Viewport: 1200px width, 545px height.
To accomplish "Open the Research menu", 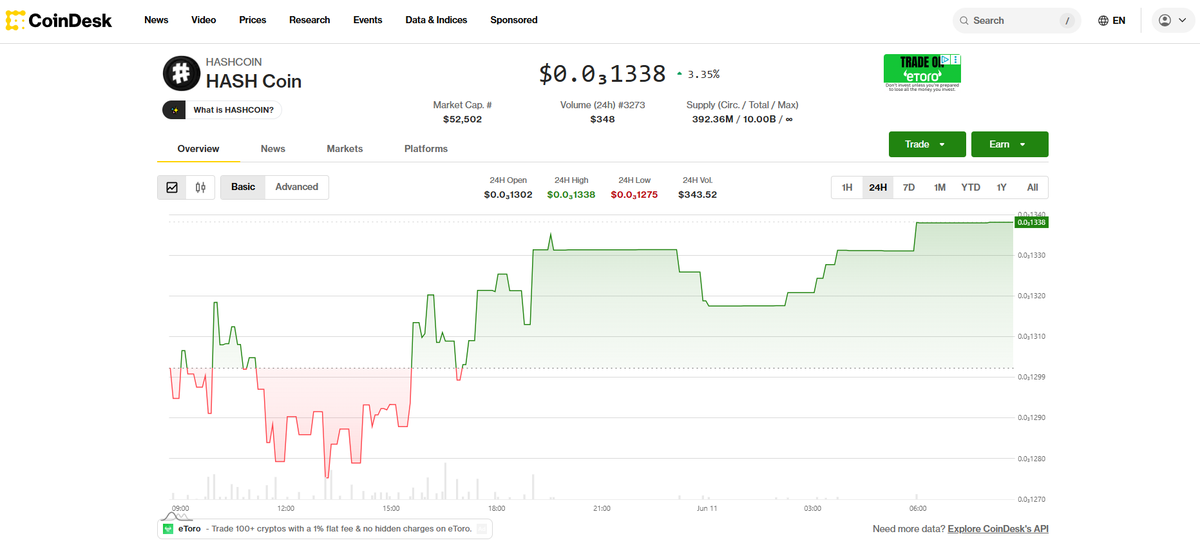I will pos(309,20).
